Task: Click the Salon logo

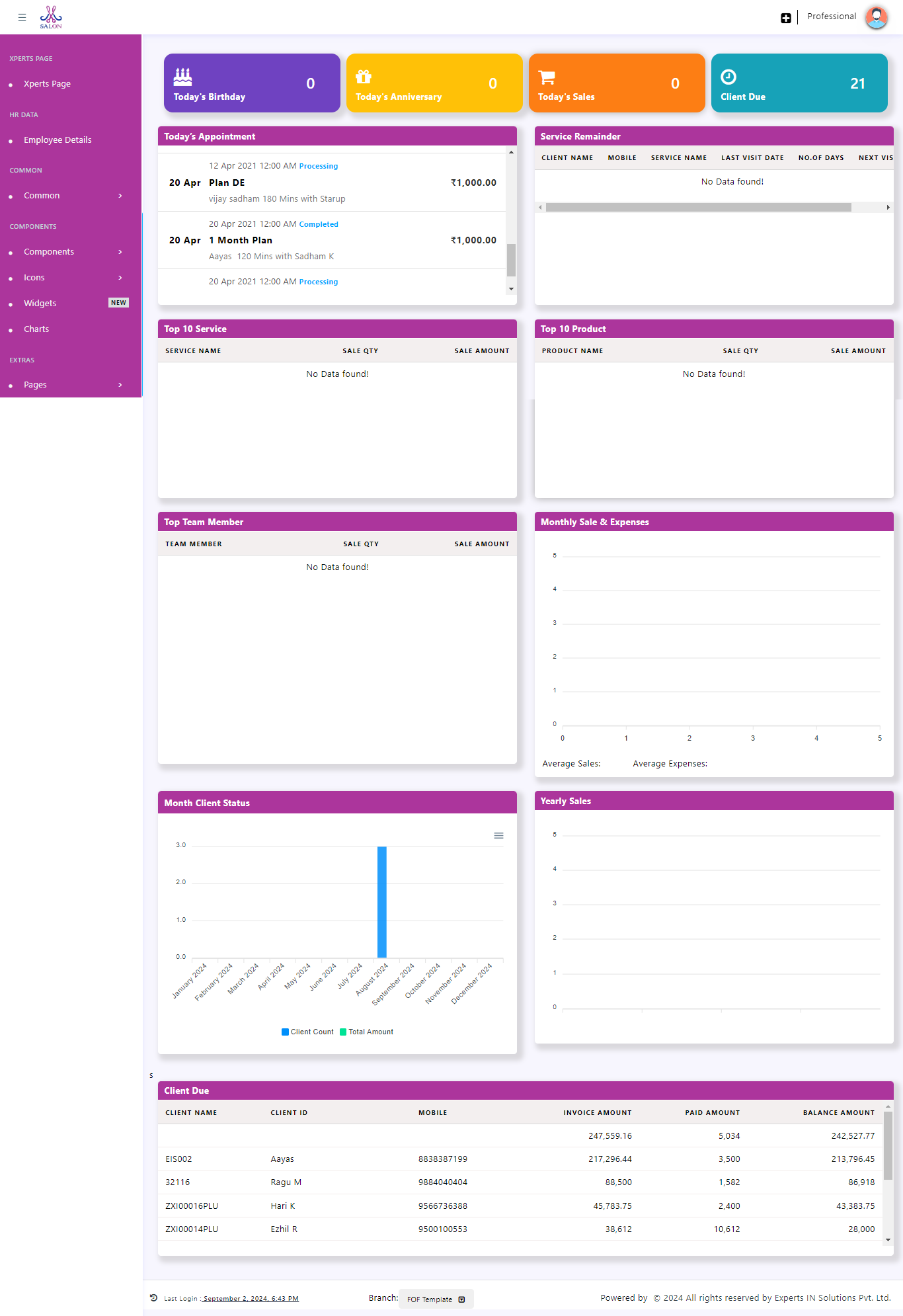Action: coord(51,17)
